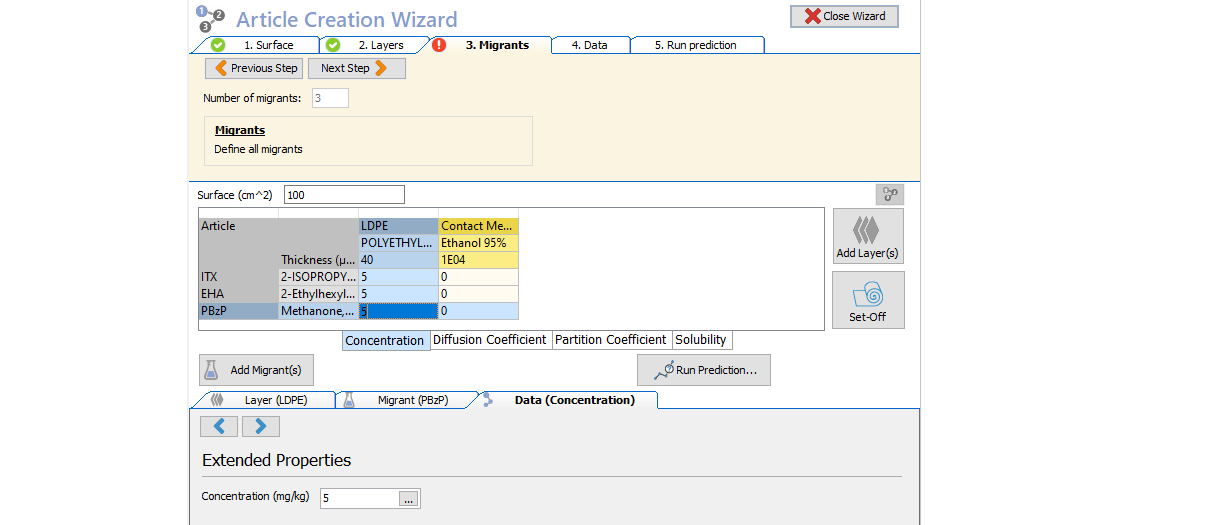
Task: Click the Add Migrant(s) flask button
Action: (x=256, y=370)
